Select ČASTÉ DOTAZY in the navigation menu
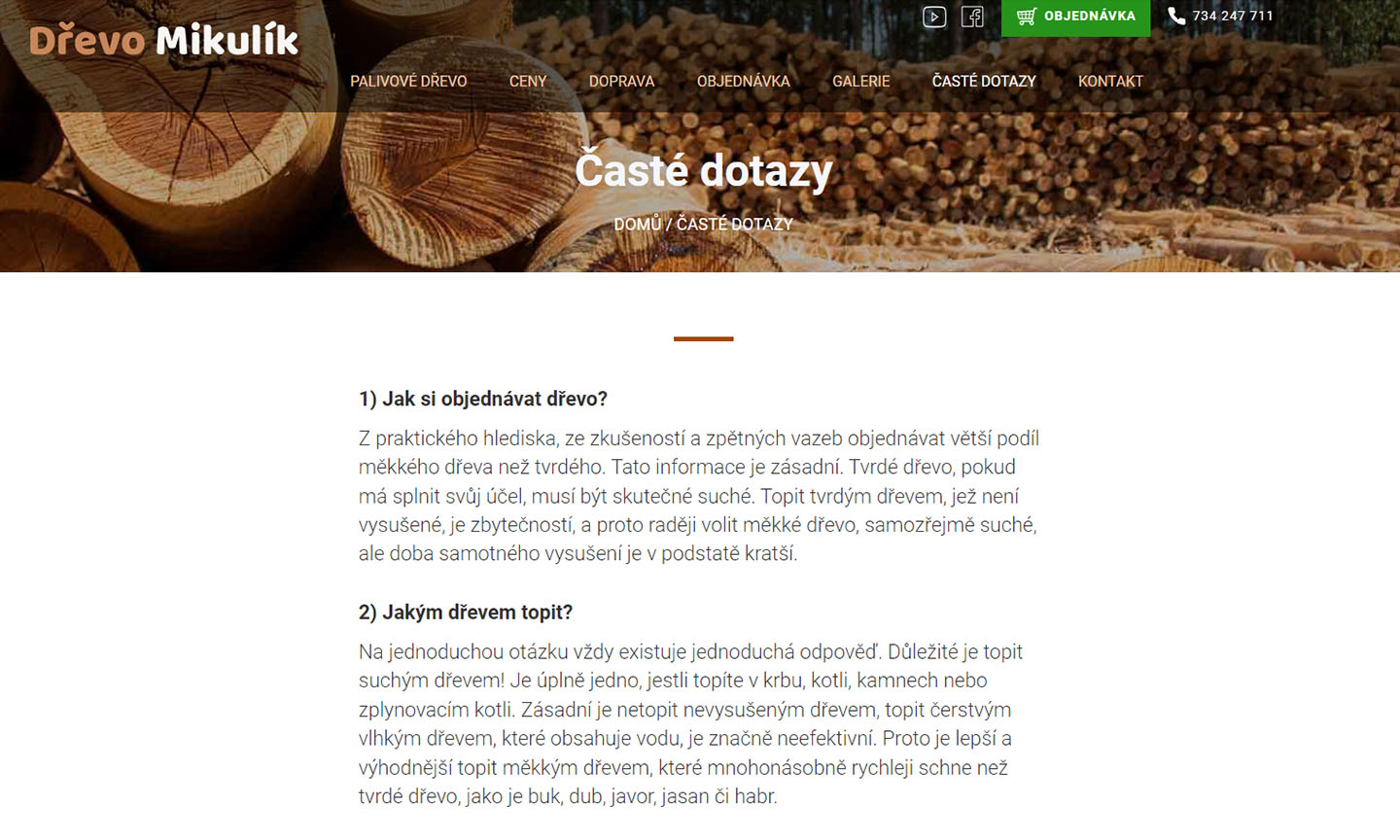The height and width of the screenshot is (840, 1400). [x=984, y=82]
